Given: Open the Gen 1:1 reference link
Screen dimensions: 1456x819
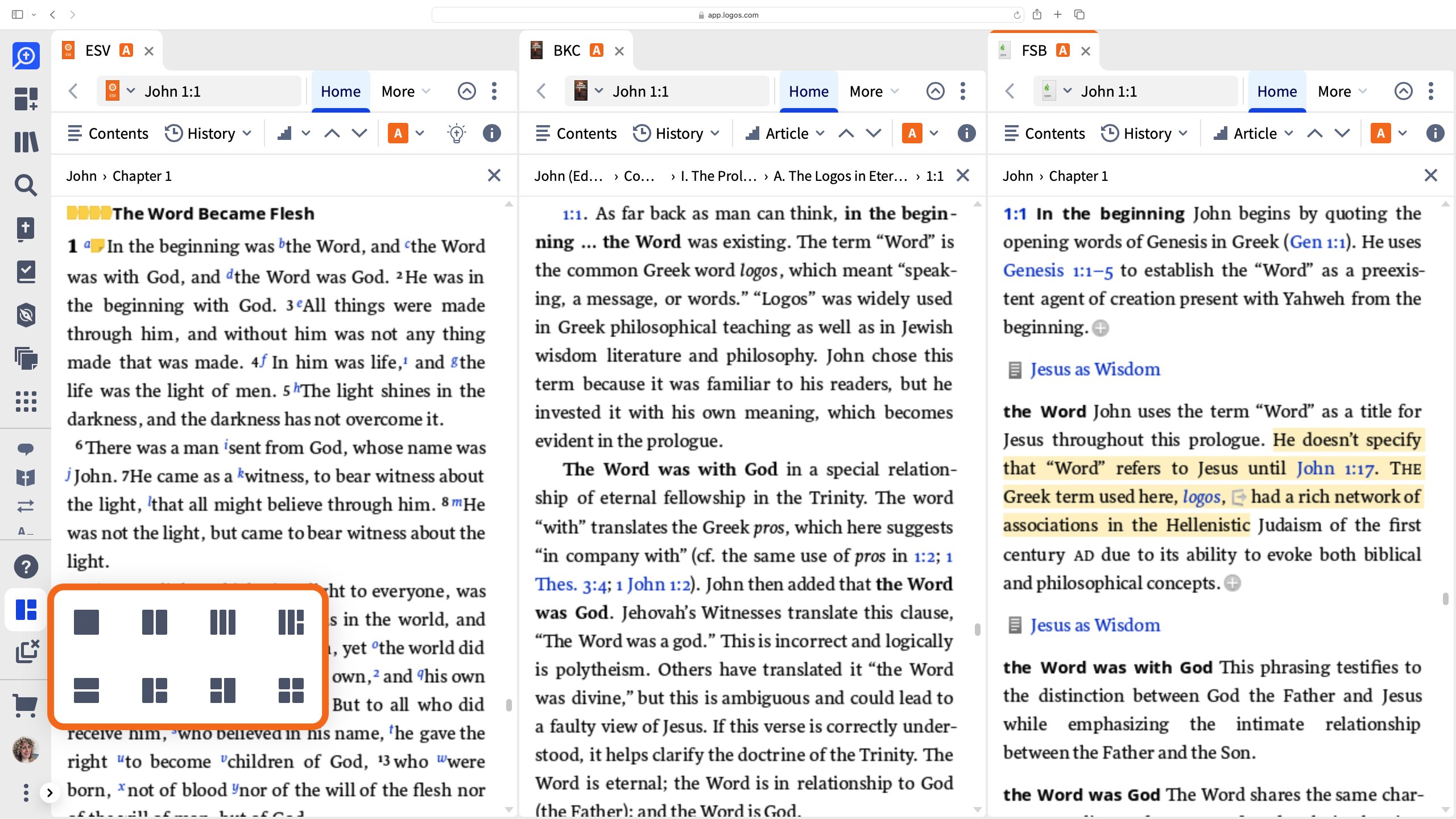Looking at the screenshot, I should (1317, 242).
